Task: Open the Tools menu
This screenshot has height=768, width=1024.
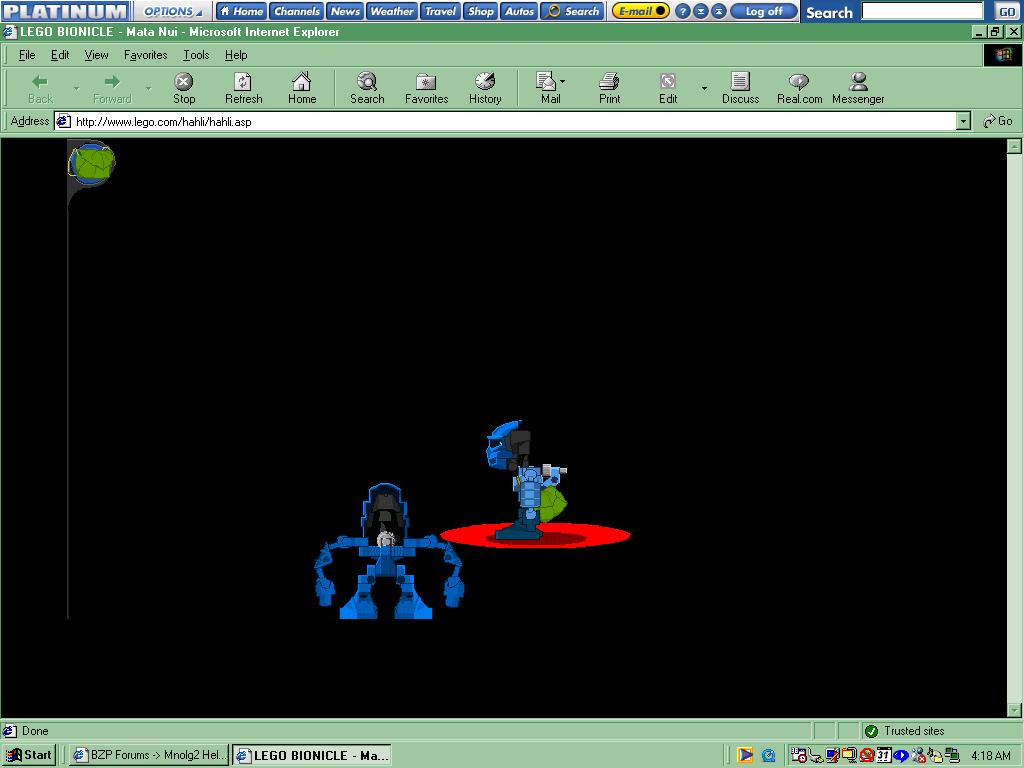Action: pyautogui.click(x=196, y=55)
